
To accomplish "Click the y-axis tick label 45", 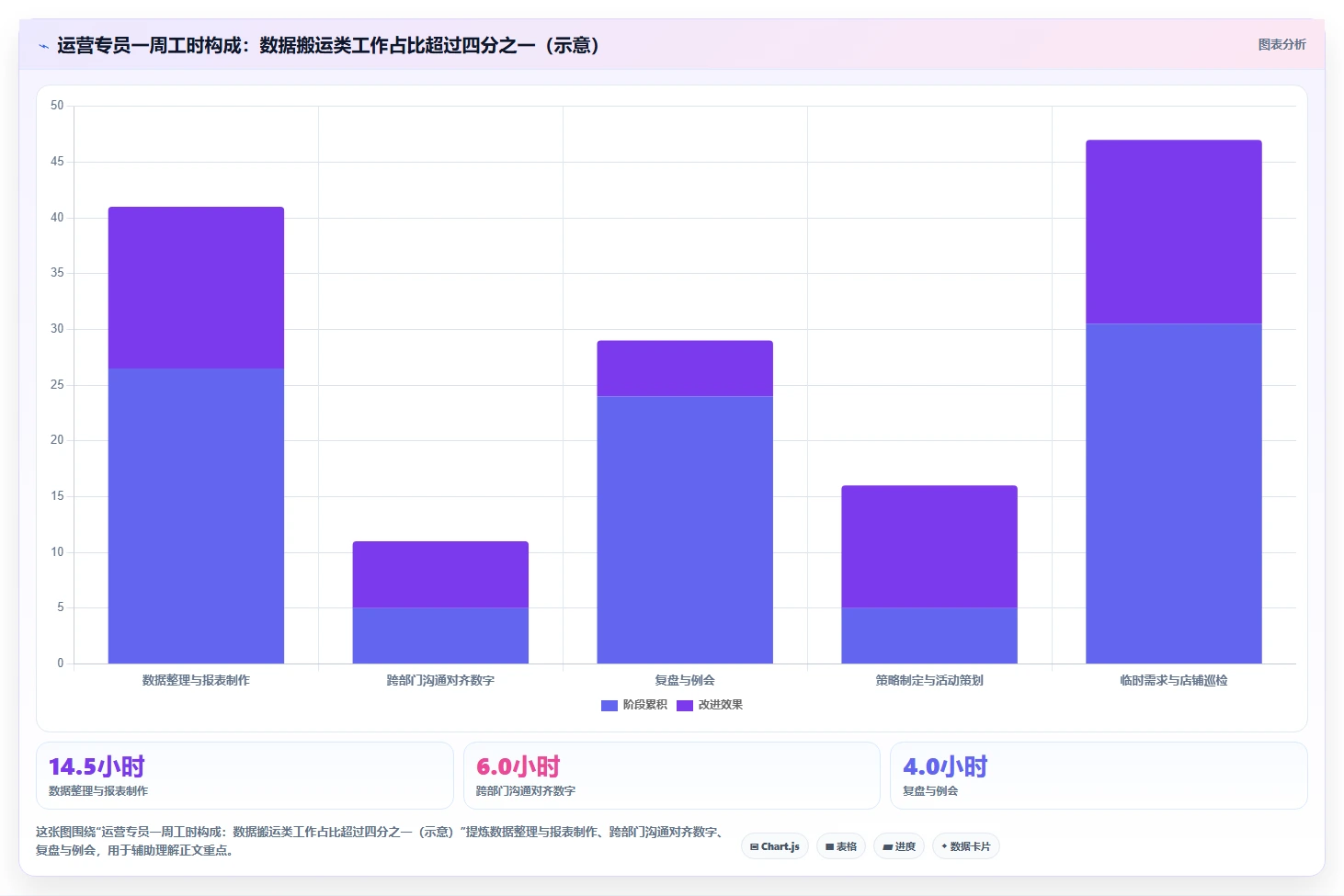I will coord(57,162).
